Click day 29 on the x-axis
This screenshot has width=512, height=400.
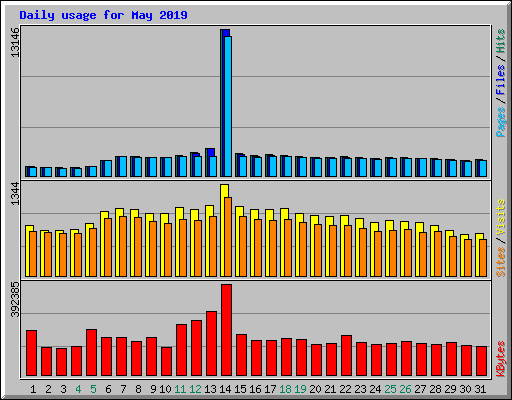tap(450, 389)
